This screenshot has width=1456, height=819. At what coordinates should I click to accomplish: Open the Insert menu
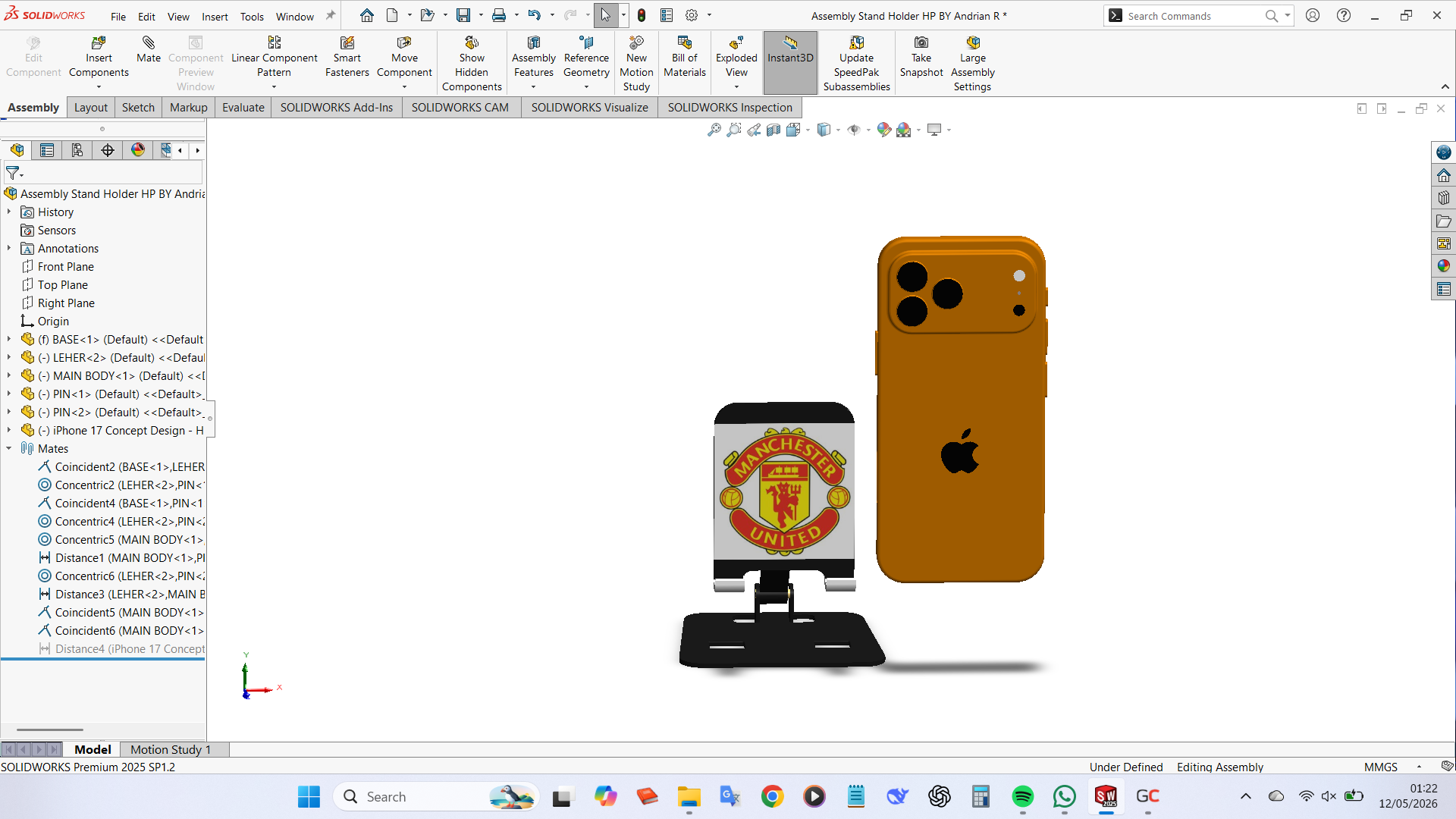(x=215, y=17)
